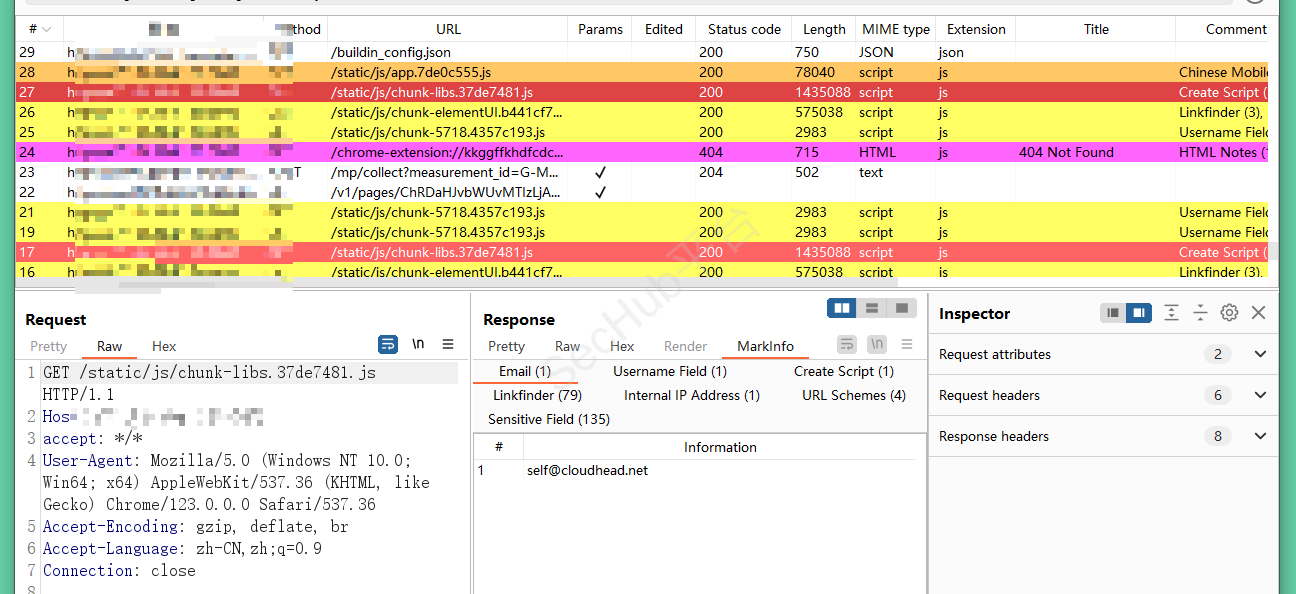Viewport: 1296px width, 594px height.
Task: Collapse all Inspector sections
Action: [1200, 313]
